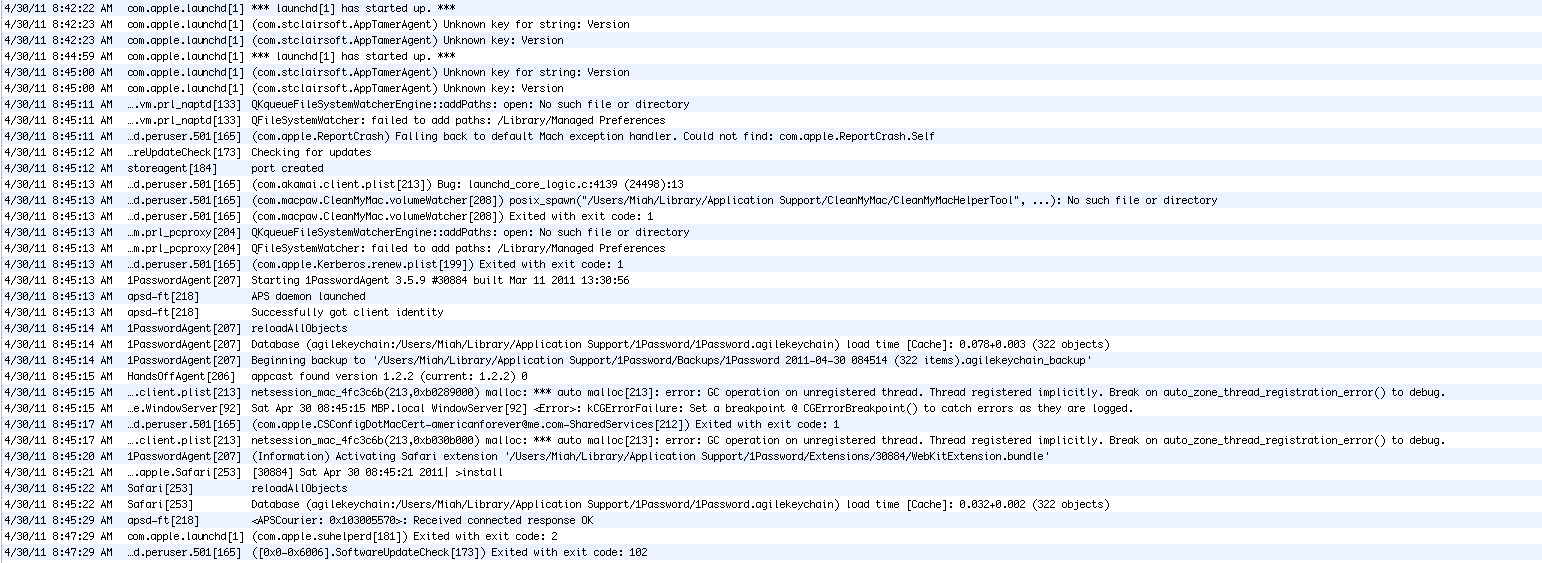Select the 'Checking for updates' log line
1542x563 pixels.
pos(771,152)
